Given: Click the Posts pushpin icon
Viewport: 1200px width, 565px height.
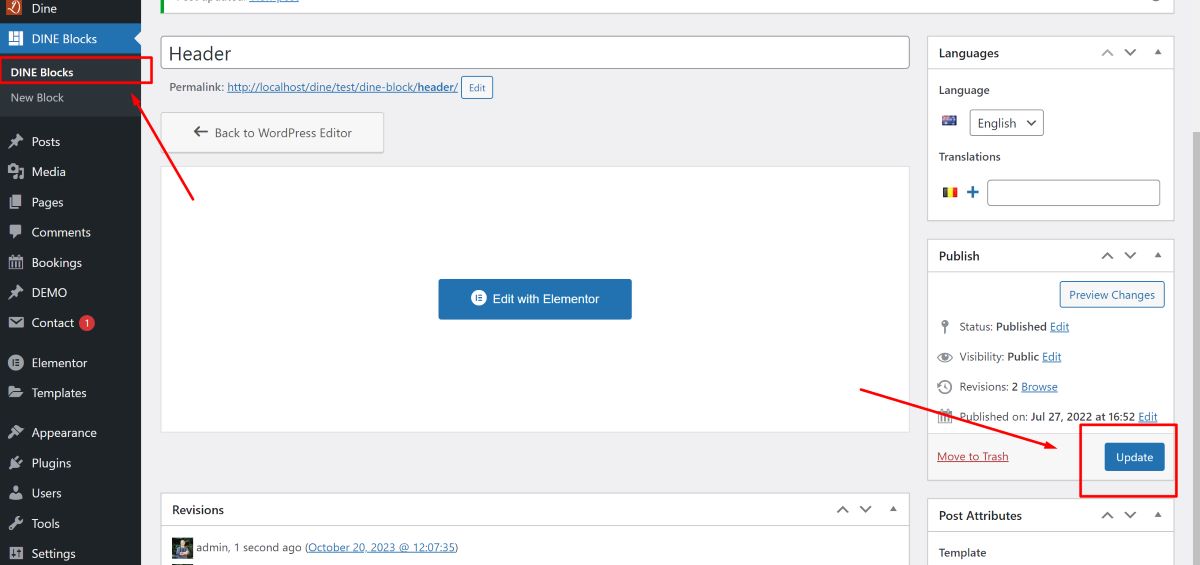Looking at the screenshot, I should pos(15,142).
